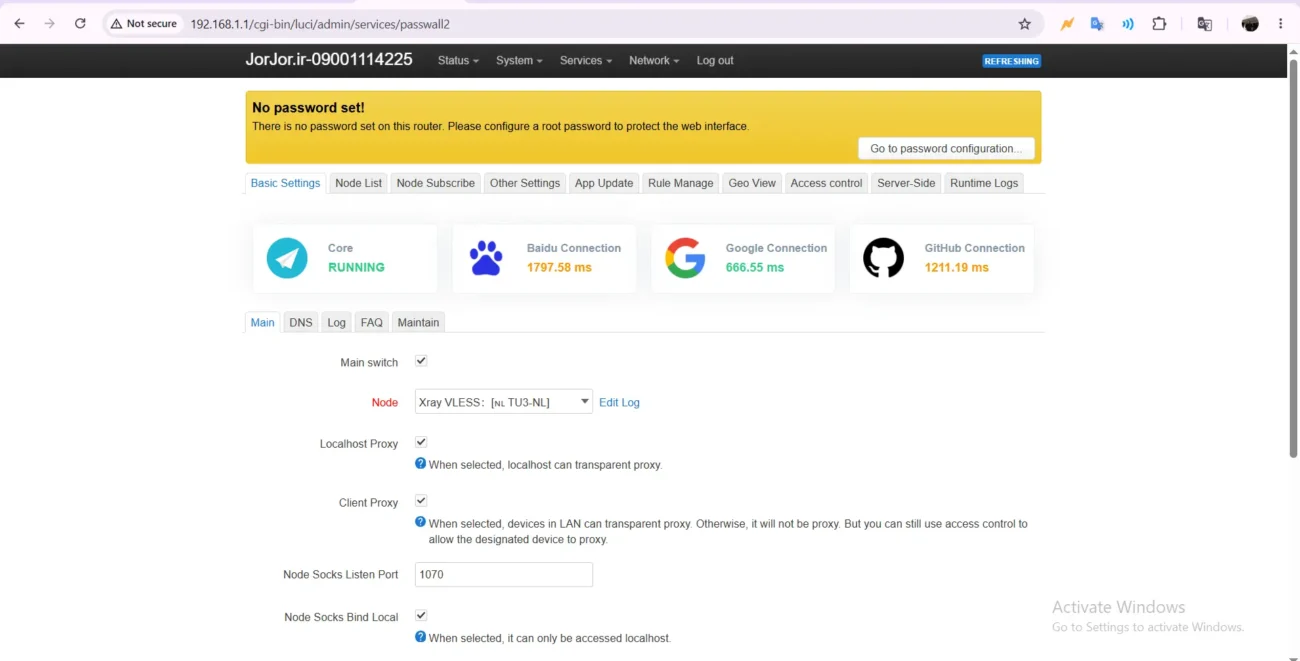Expand the Status menu
Image resolution: width=1300 pixels, height=661 pixels.
pyautogui.click(x=458, y=61)
